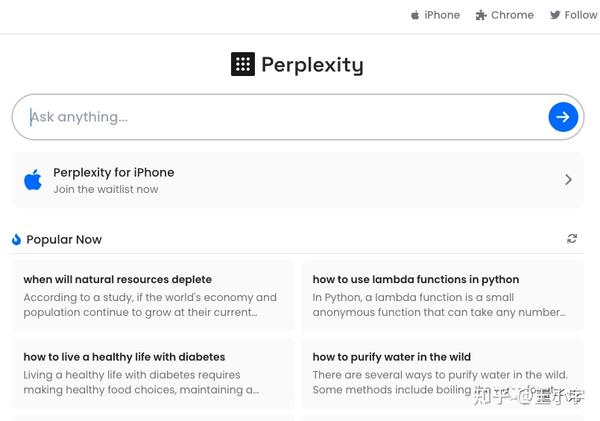Open the Chrome extension link
This screenshot has height=421, width=600.
click(x=505, y=15)
